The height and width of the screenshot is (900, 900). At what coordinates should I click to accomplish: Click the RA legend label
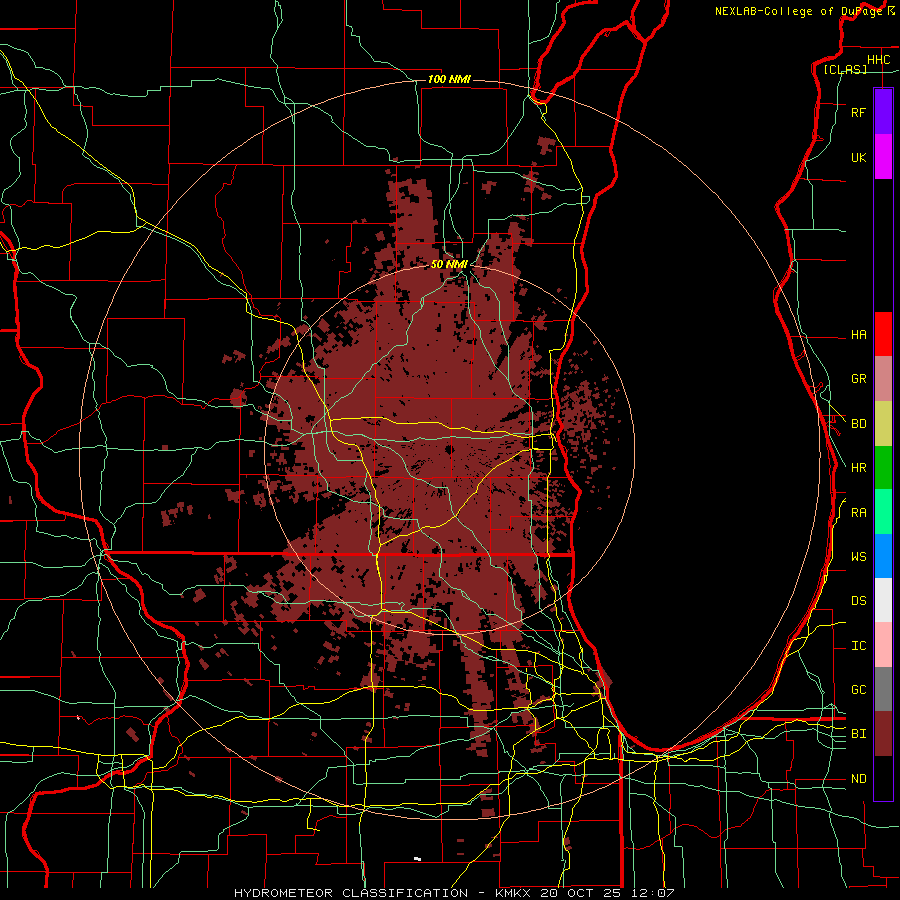[858, 513]
